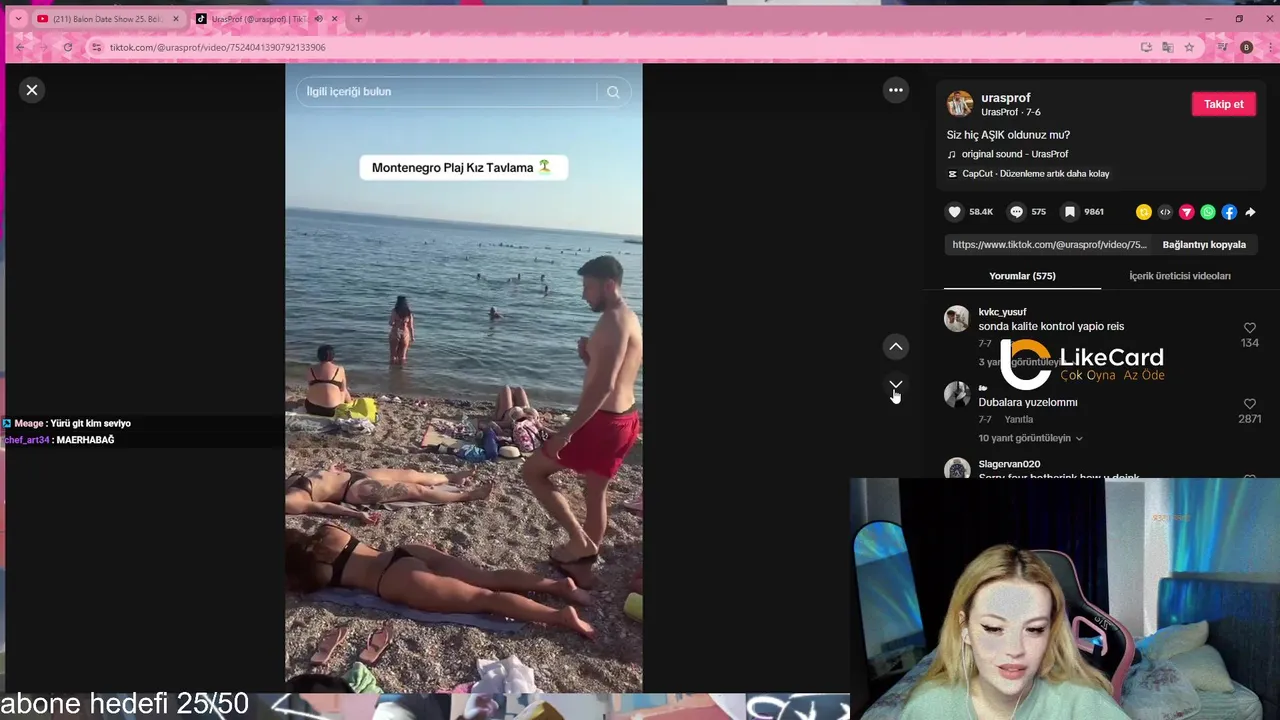This screenshot has height=720, width=1280.
Task: Open the urasprof username link
Action: coord(1006,98)
